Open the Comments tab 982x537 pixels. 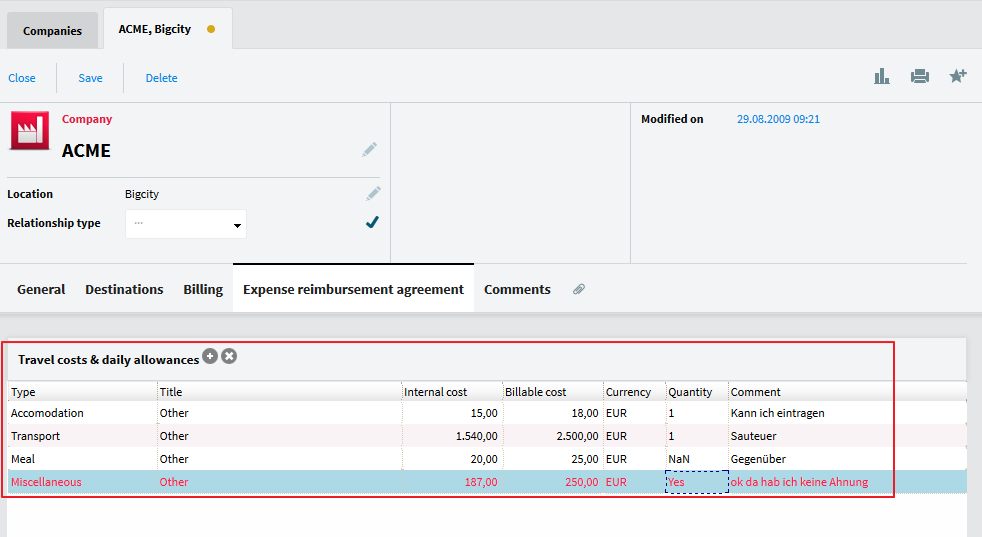(517, 289)
